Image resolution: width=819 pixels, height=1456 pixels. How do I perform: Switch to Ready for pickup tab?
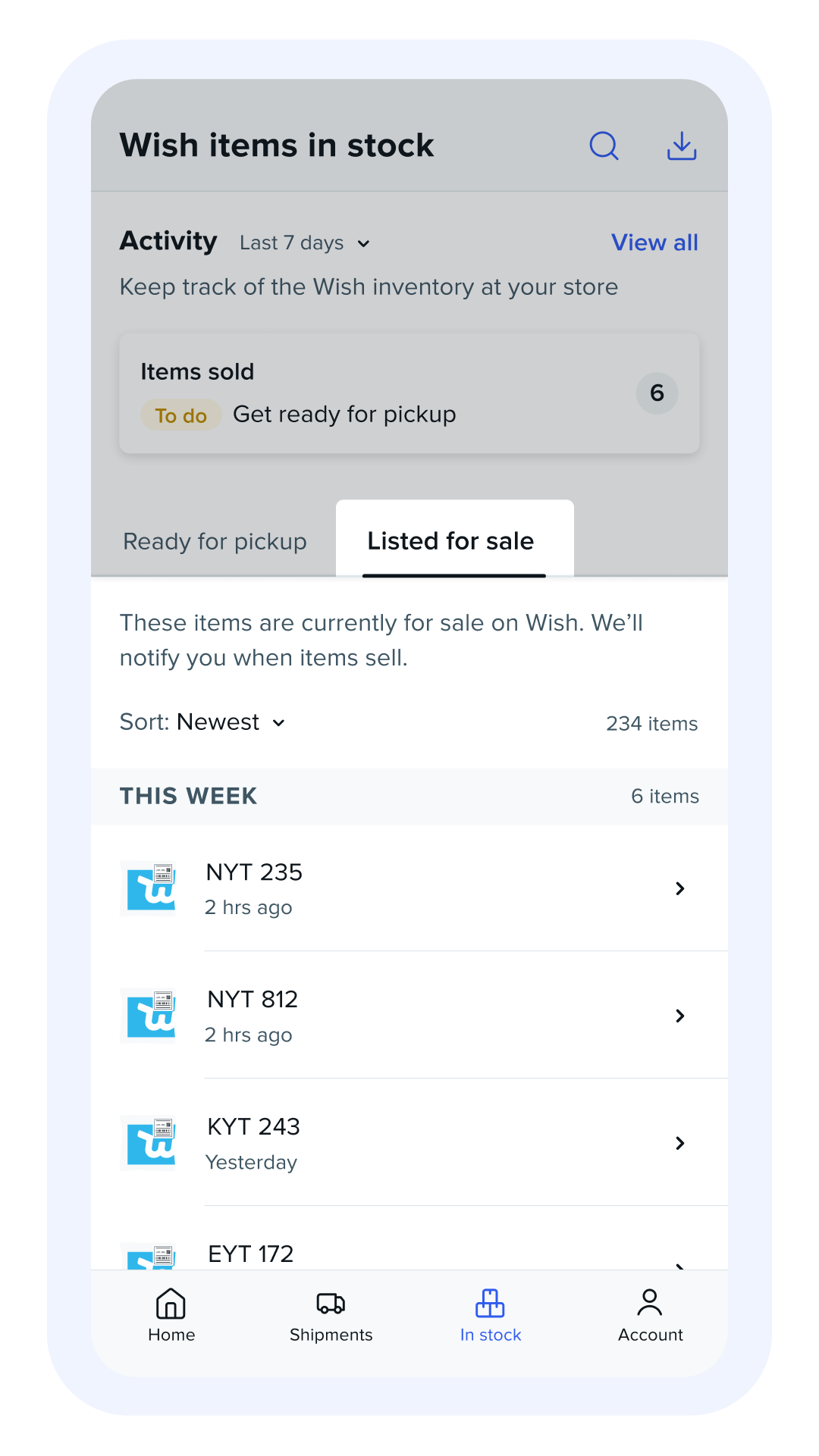point(215,541)
